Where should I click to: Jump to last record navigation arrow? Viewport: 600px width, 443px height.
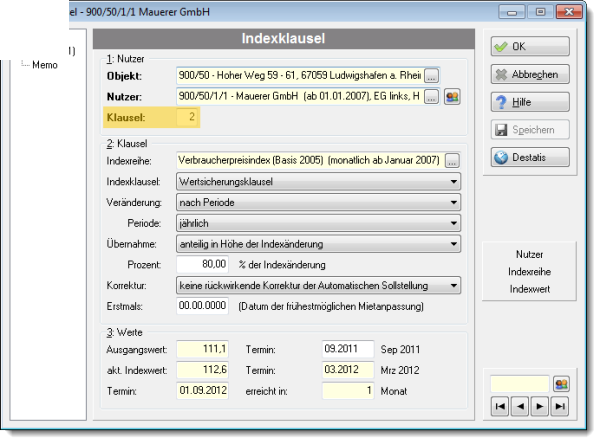click(559, 406)
